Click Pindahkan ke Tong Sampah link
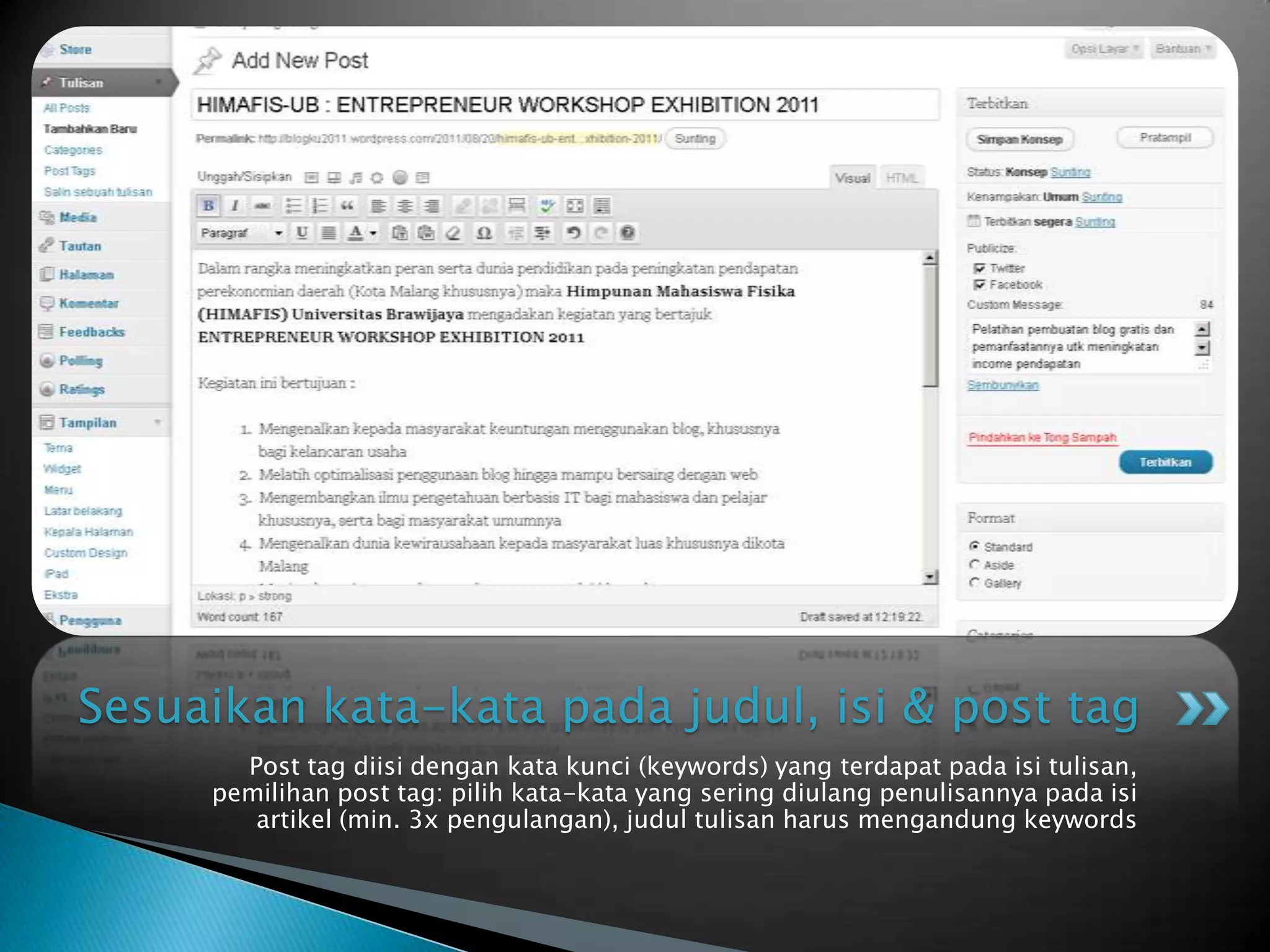1270x952 pixels. coord(1042,438)
